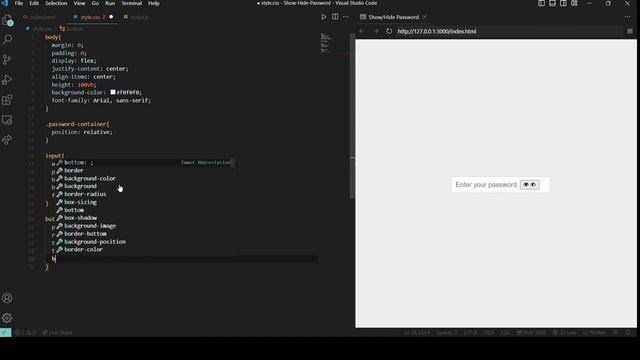Click errors and warnings count in status bar
Viewport: 640px width, 360px height.
click(x=25, y=333)
